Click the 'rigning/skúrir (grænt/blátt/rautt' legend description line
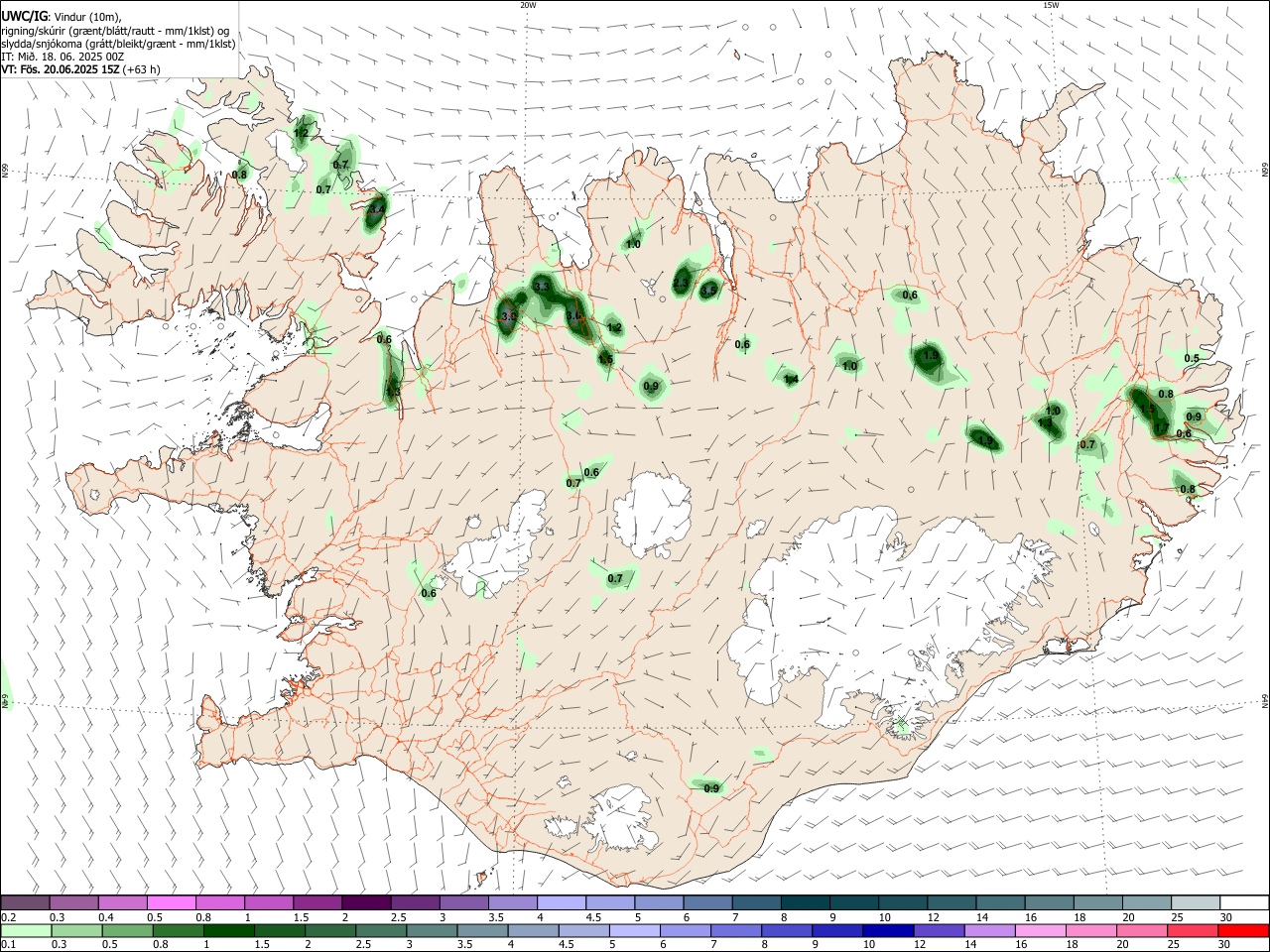Viewport: 1270px width, 952px height. (115, 31)
